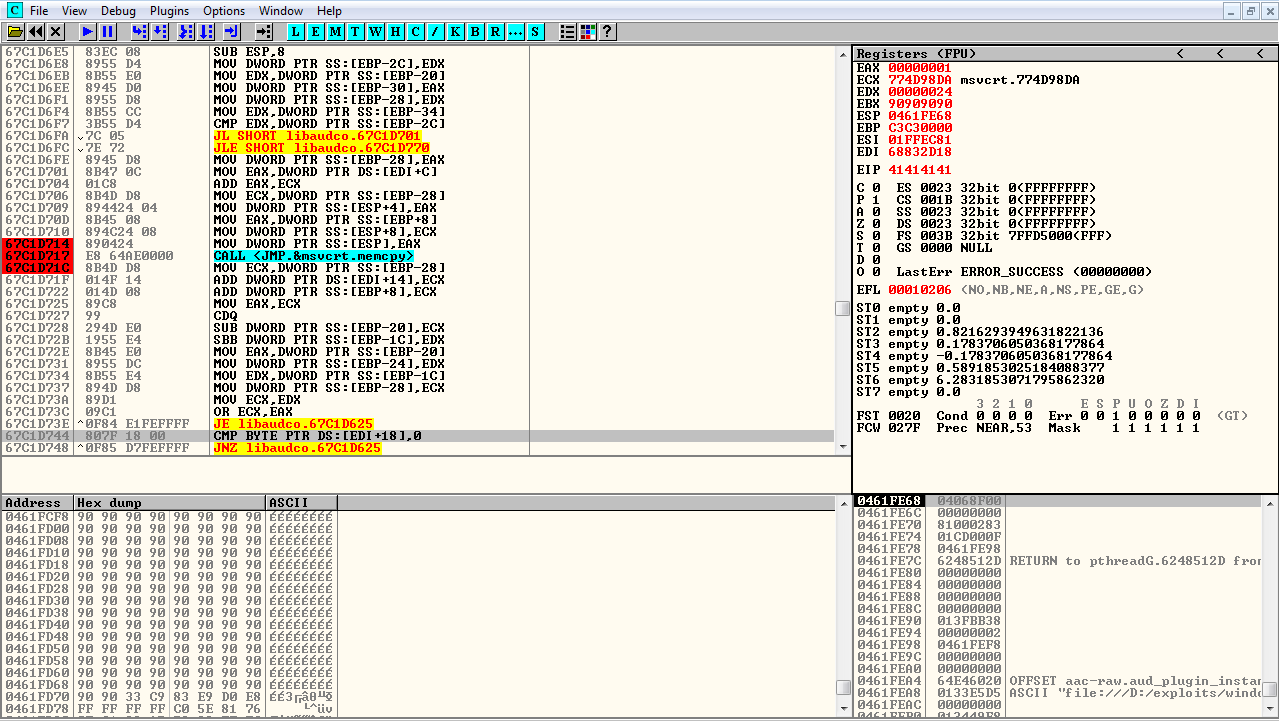
Task: Click the MDI child system menu icon
Action: 13,10
